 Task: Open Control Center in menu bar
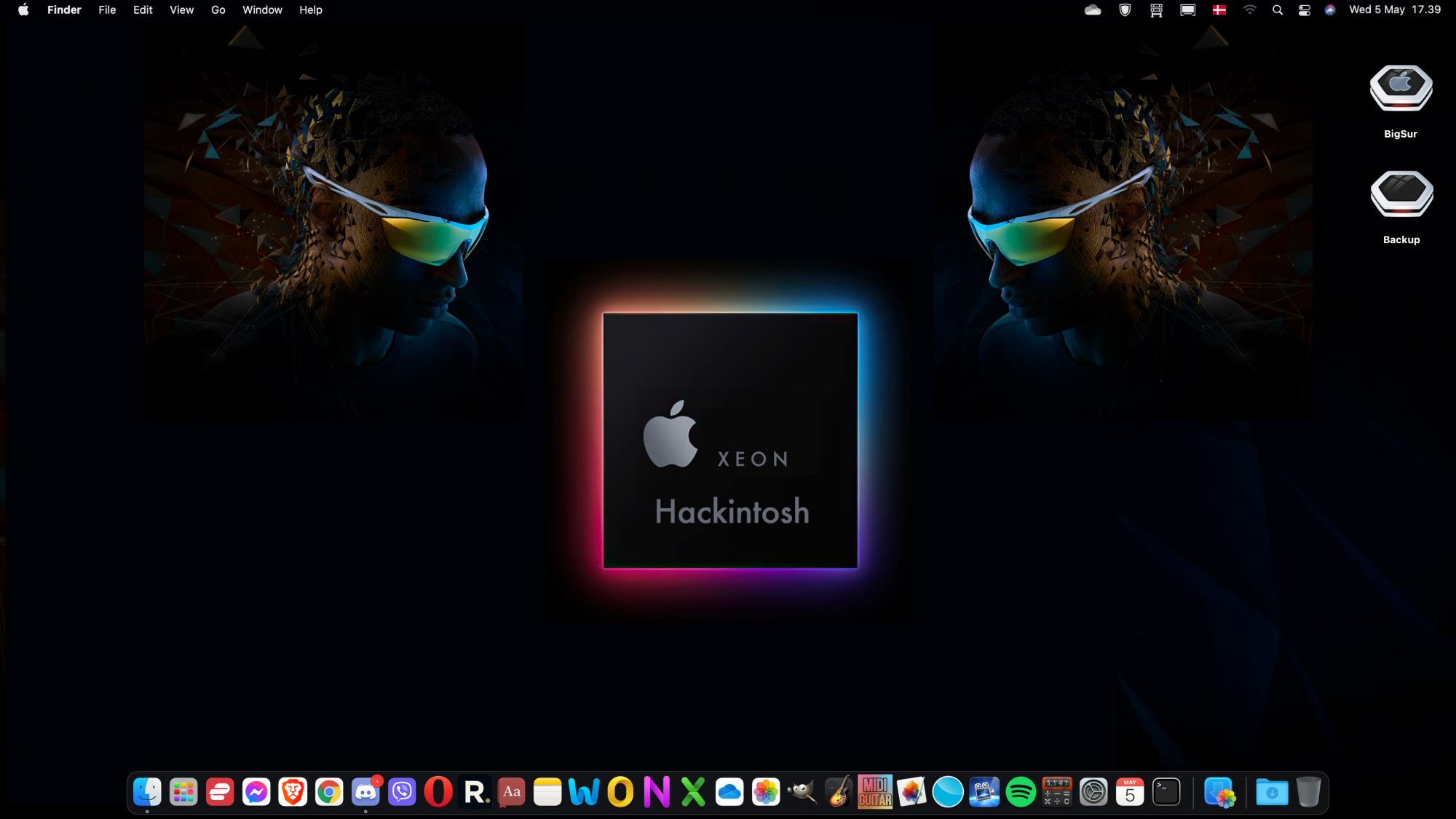pos(1305,9)
